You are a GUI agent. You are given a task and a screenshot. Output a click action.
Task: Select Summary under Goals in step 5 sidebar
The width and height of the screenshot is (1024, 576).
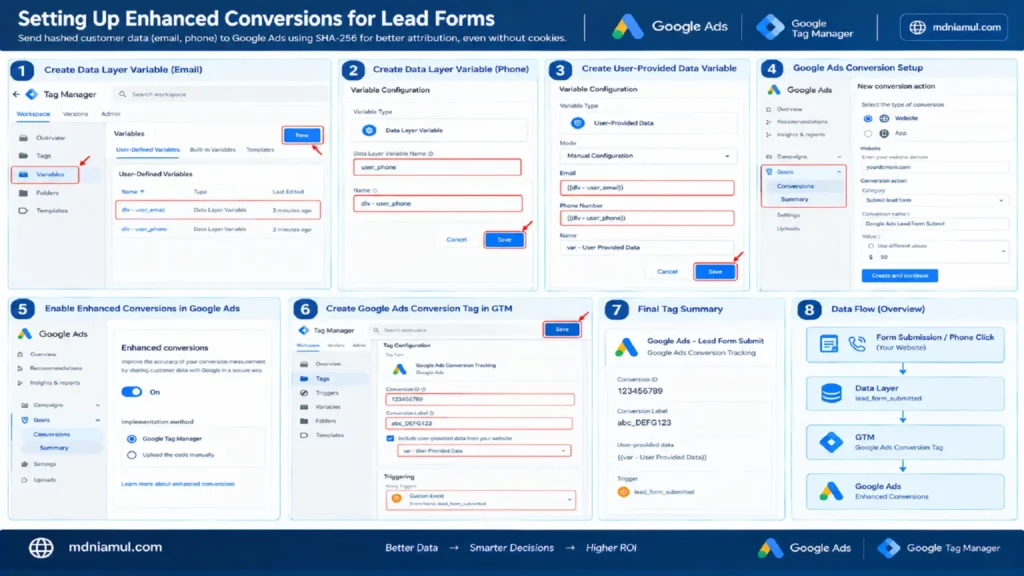(54, 448)
